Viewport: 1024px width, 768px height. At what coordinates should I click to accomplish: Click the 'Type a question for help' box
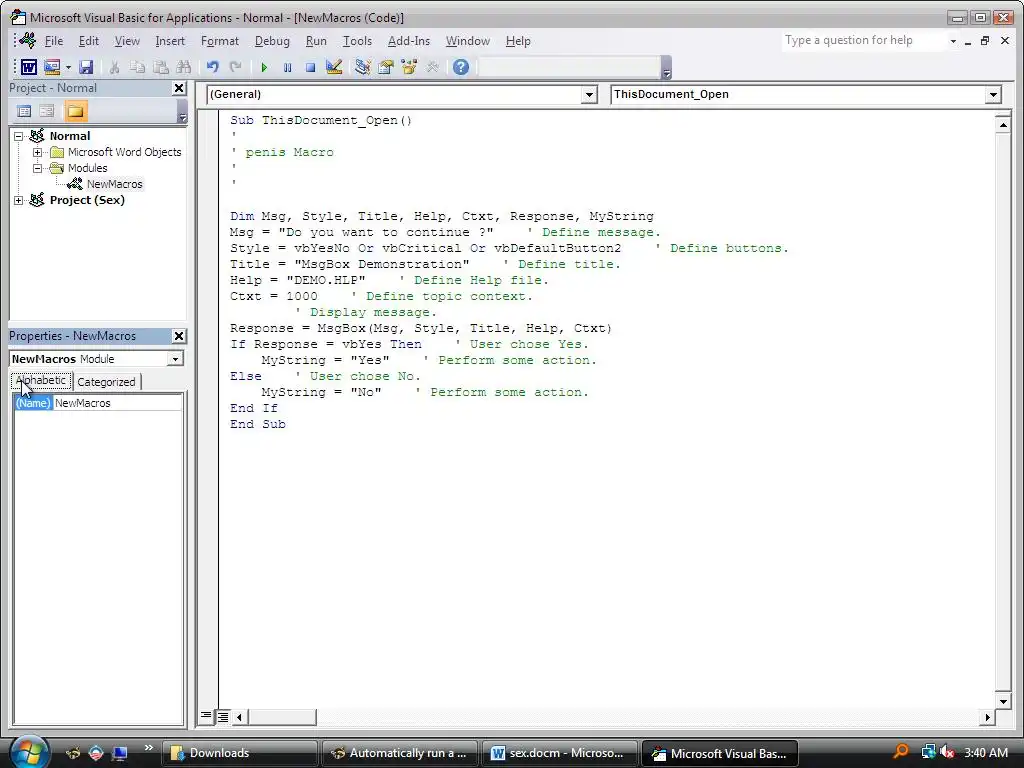(x=863, y=40)
